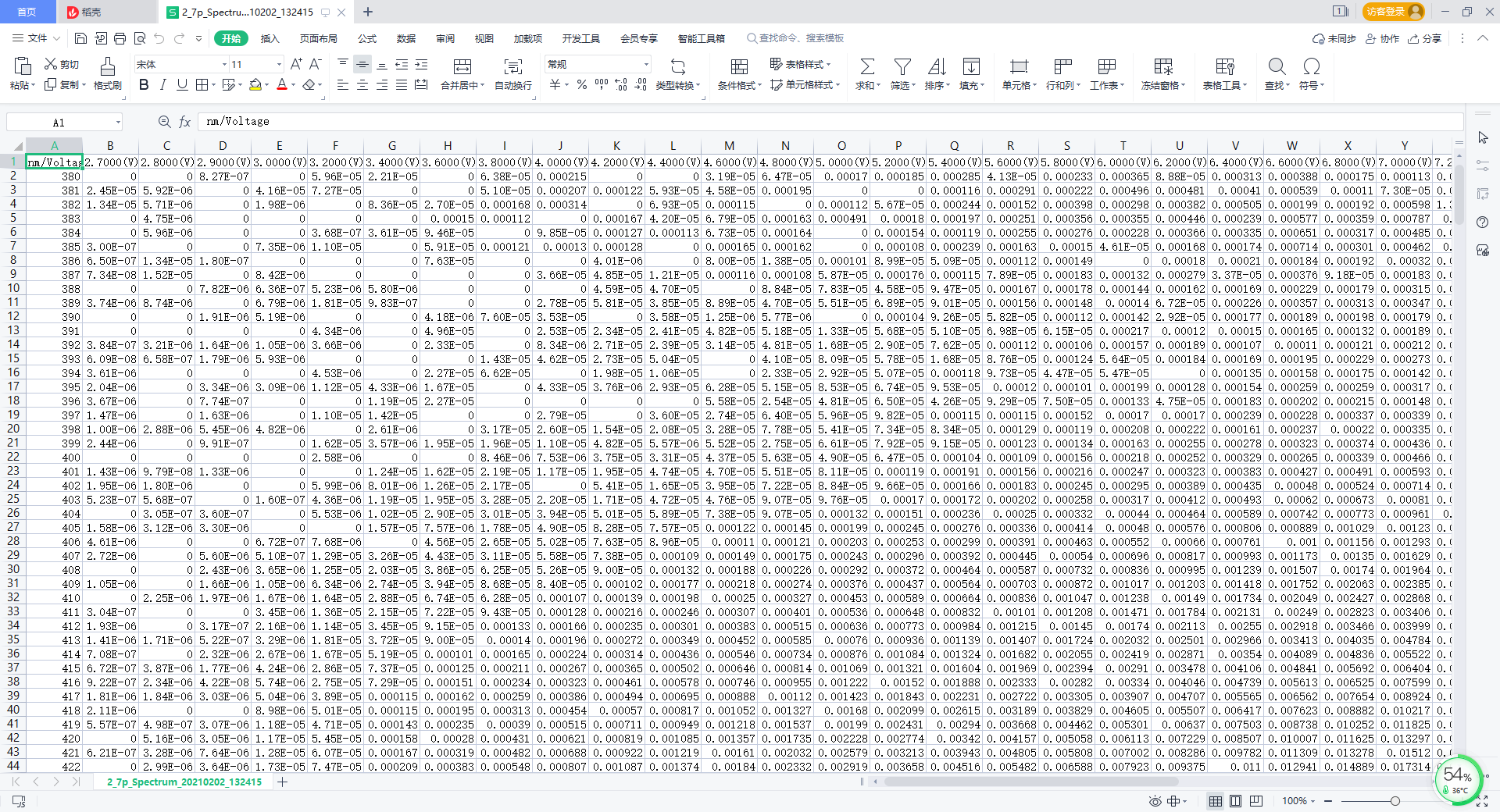Open the help question-mark sidebar icon
The width and height of the screenshot is (1500, 812).
point(1483,223)
